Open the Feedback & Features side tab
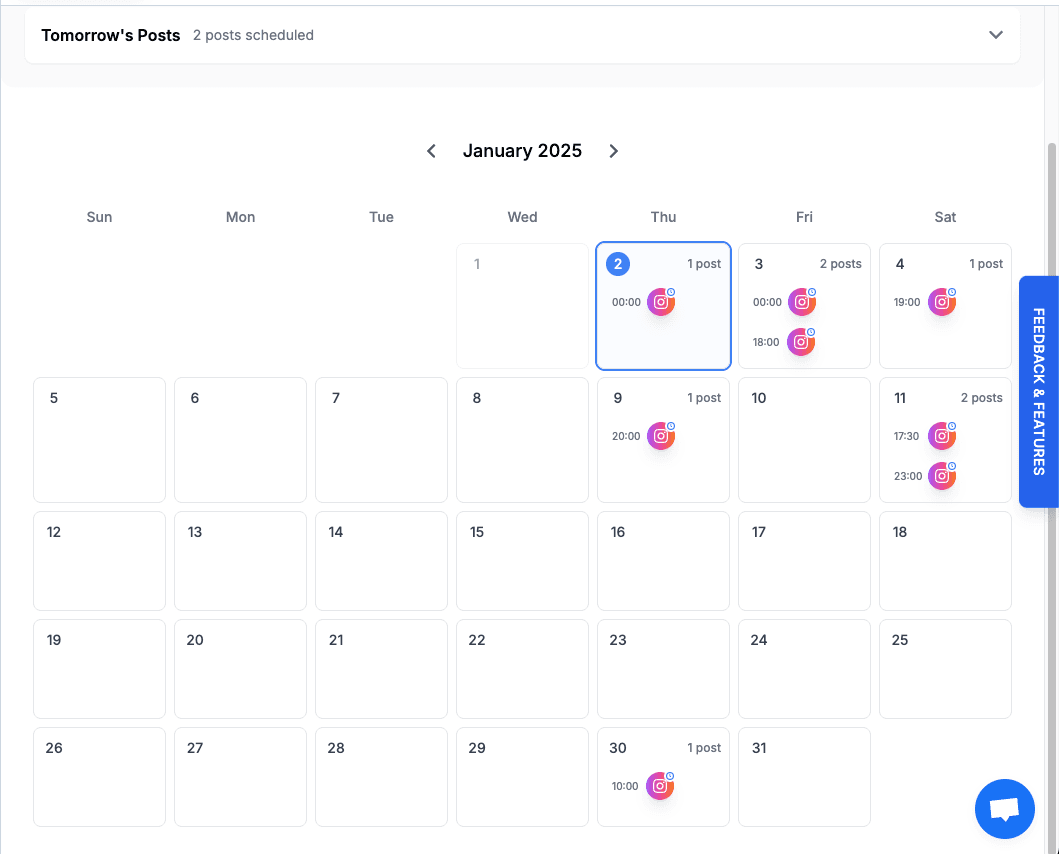 [x=1039, y=392]
